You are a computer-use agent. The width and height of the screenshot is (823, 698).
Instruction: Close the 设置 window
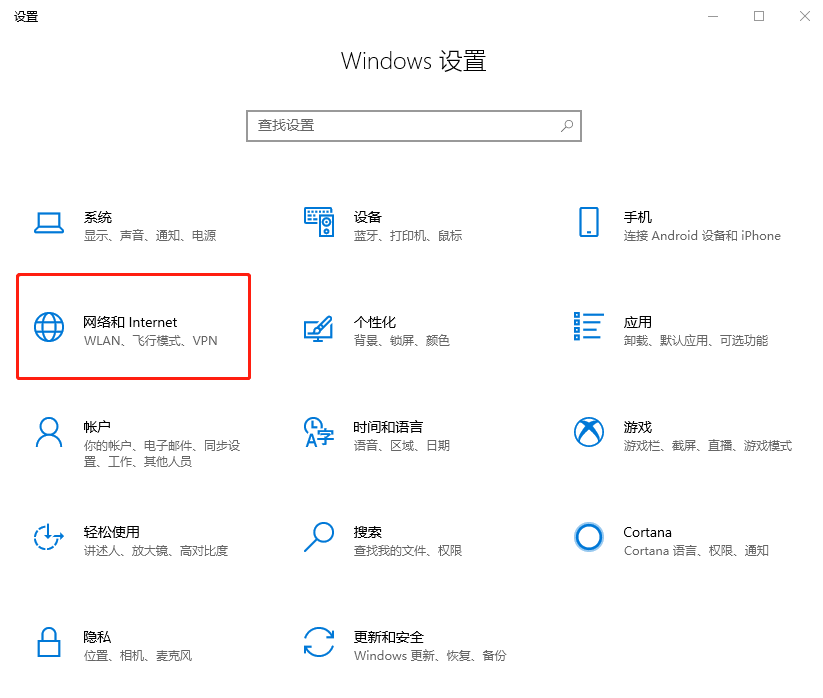[805, 16]
